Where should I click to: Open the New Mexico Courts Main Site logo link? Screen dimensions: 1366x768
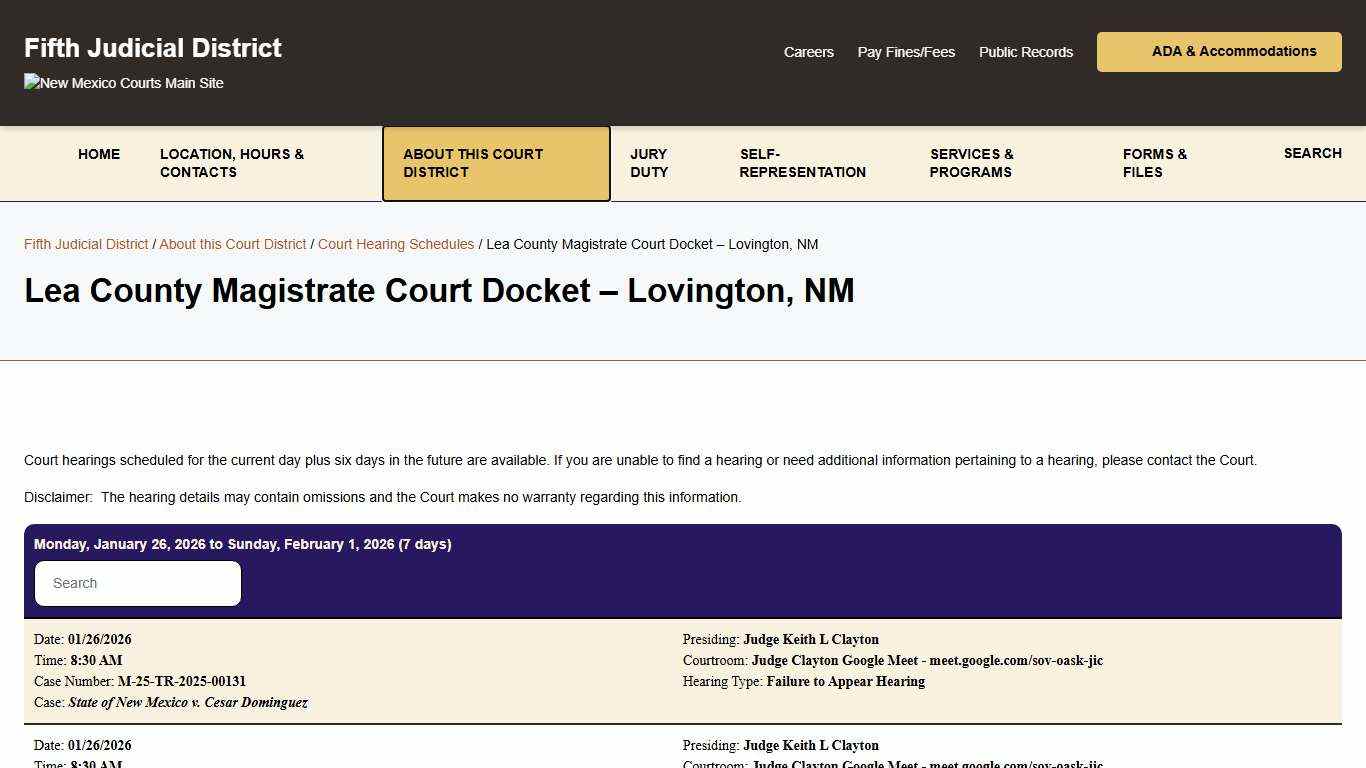point(123,83)
